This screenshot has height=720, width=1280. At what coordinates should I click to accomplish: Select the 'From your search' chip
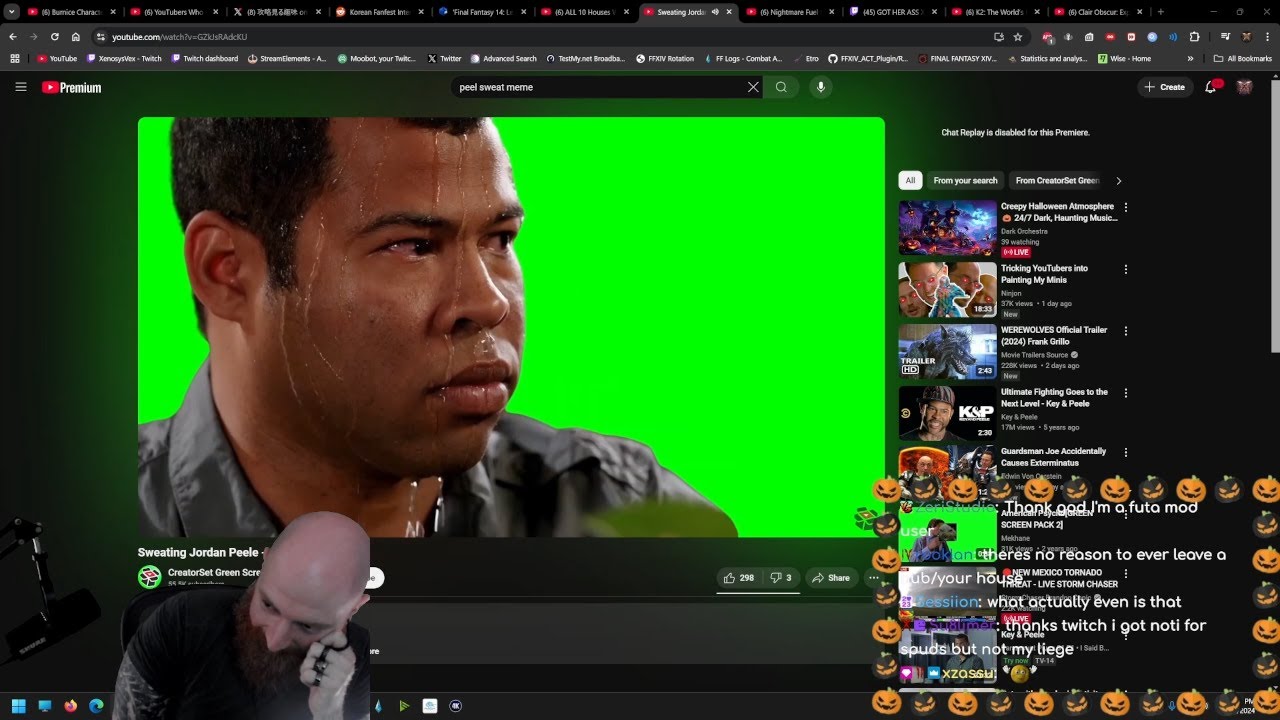[x=965, y=181]
